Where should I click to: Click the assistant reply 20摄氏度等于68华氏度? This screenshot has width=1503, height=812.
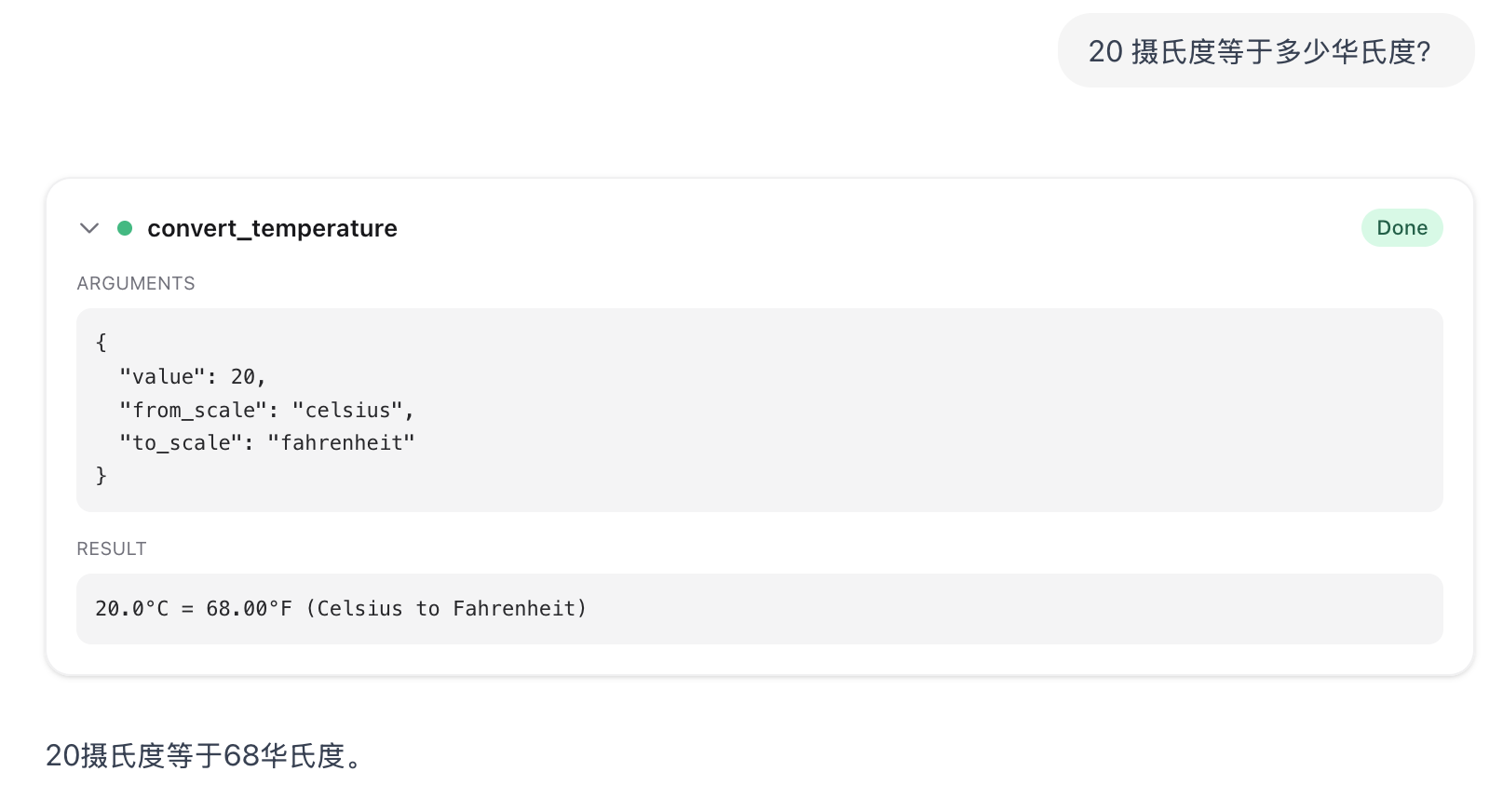(204, 755)
